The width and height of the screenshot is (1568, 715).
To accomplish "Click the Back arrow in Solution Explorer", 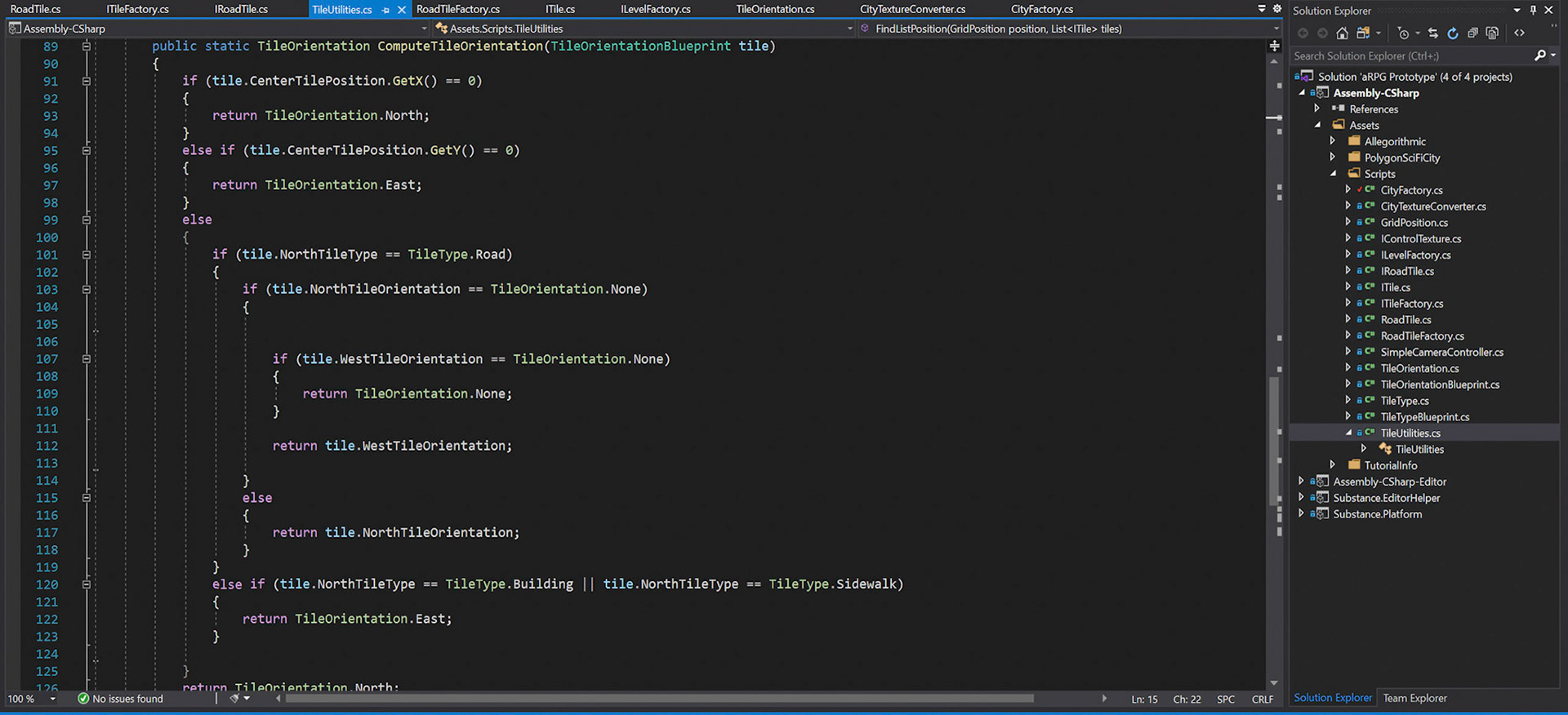I will click(1303, 33).
